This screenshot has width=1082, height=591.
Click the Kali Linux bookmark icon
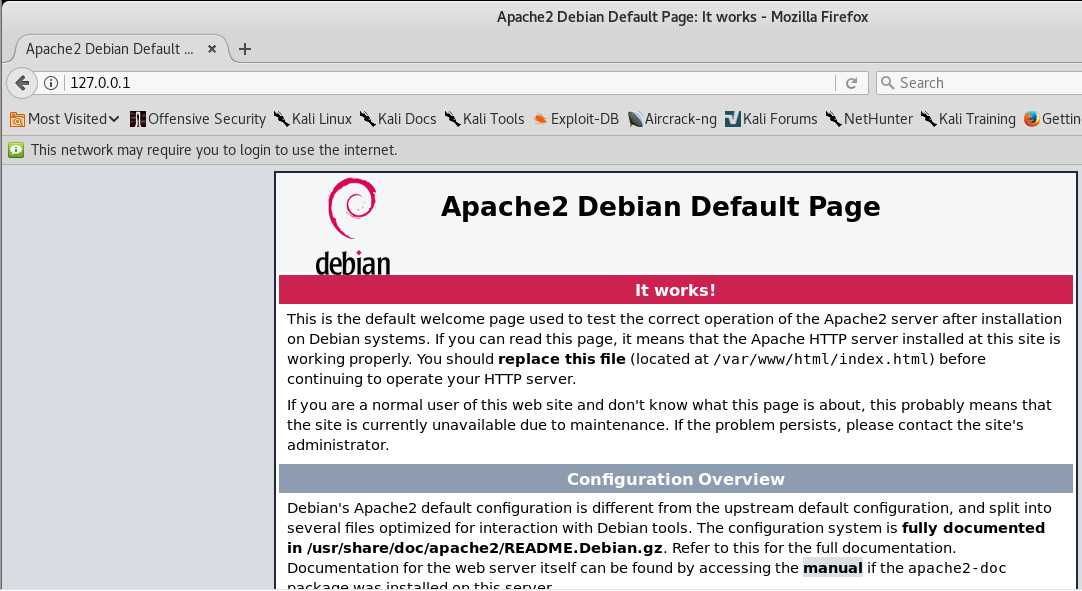click(281, 119)
